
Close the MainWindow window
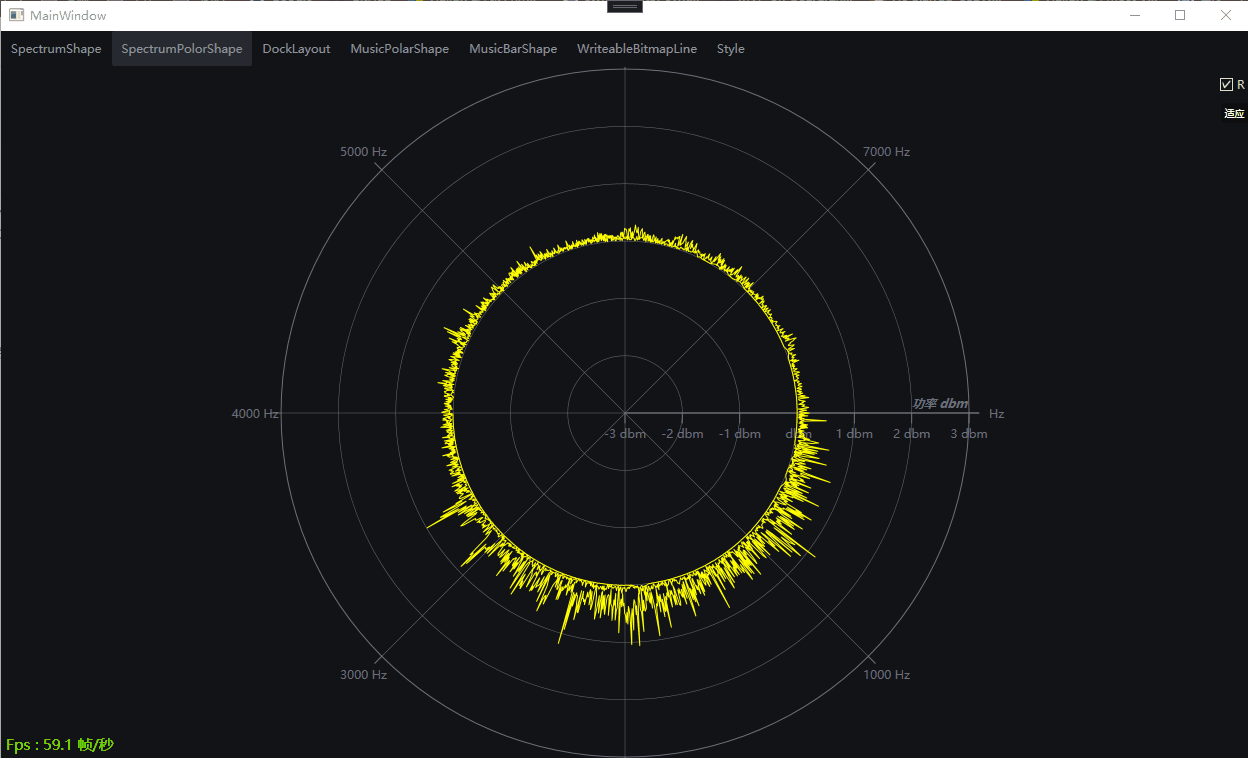1226,15
